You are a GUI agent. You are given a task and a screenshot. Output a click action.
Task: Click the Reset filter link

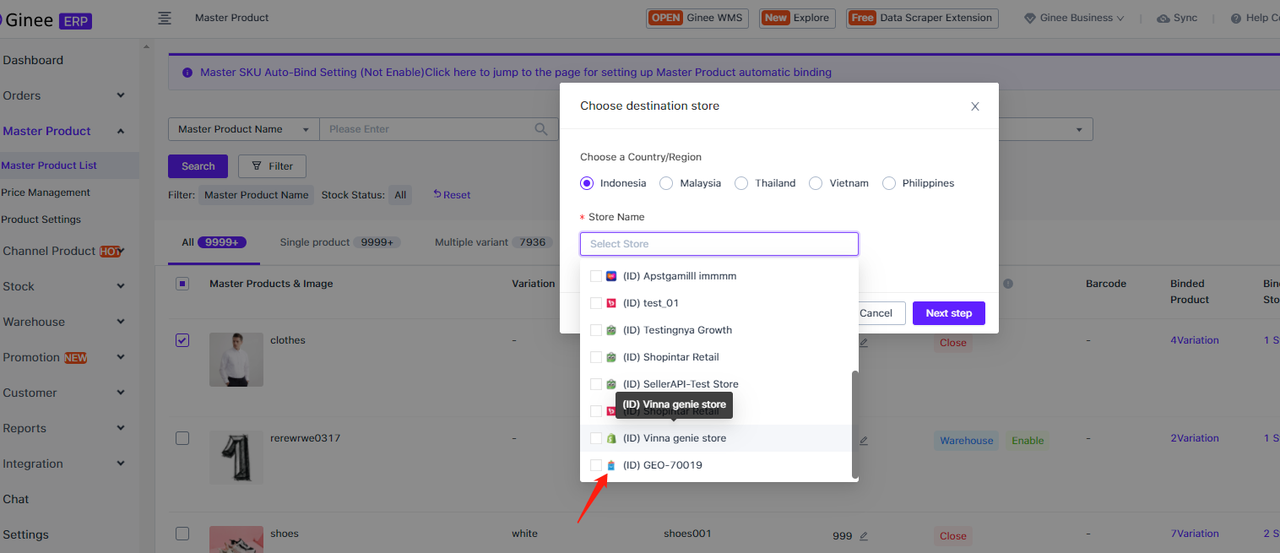coord(452,195)
